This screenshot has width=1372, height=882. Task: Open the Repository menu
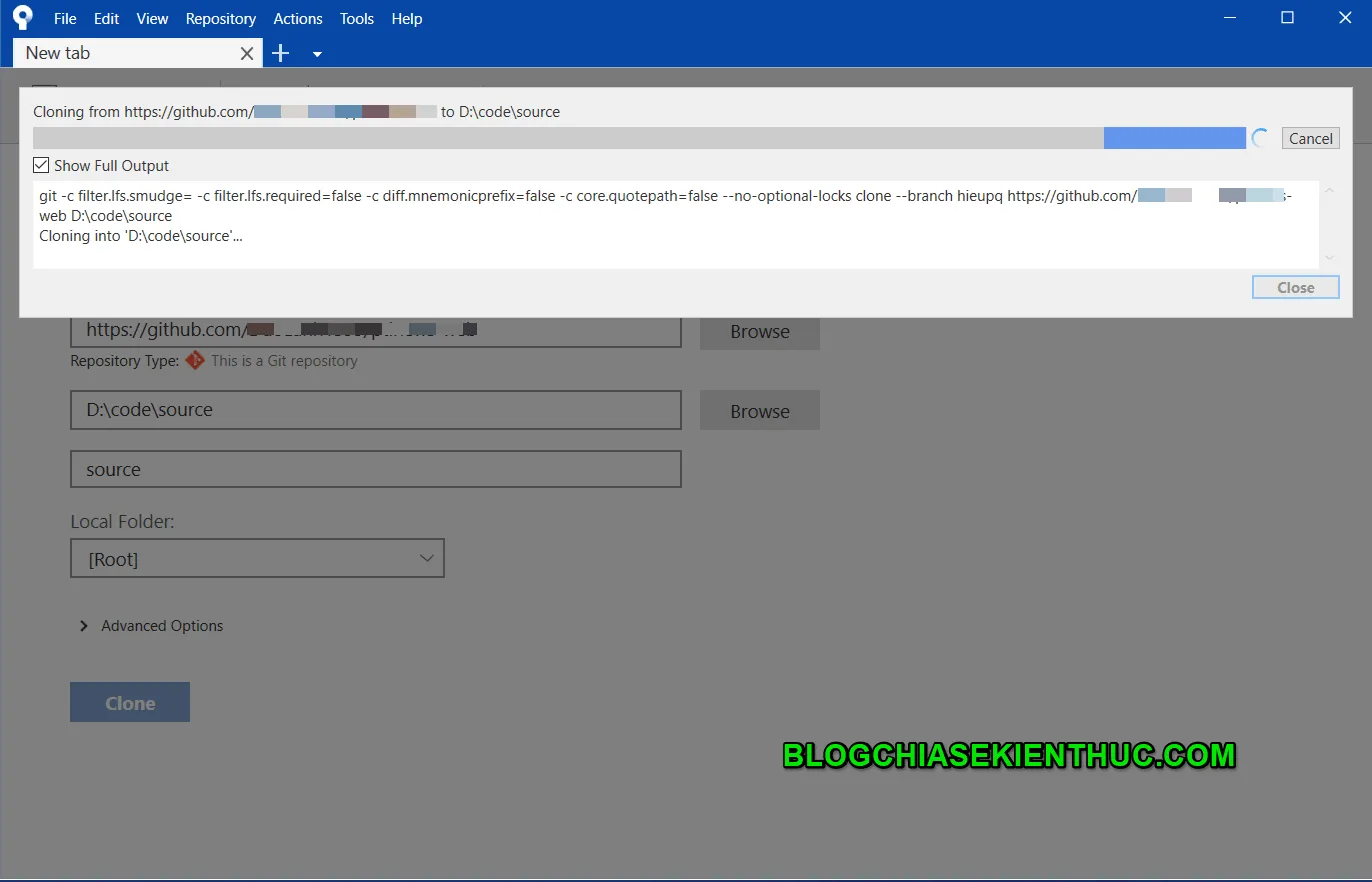coord(220,18)
